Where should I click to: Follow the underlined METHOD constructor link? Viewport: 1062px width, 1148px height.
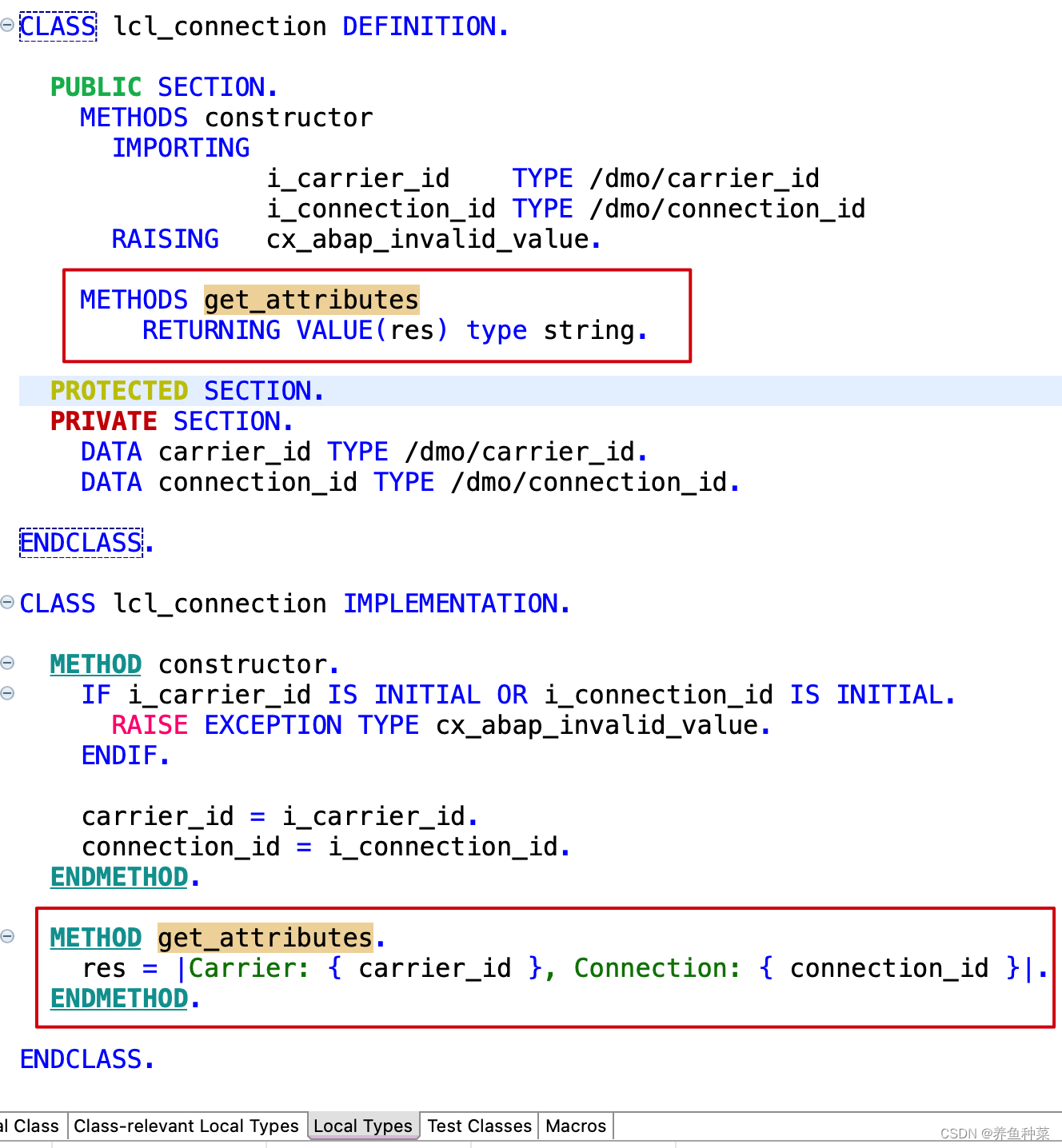point(95,664)
